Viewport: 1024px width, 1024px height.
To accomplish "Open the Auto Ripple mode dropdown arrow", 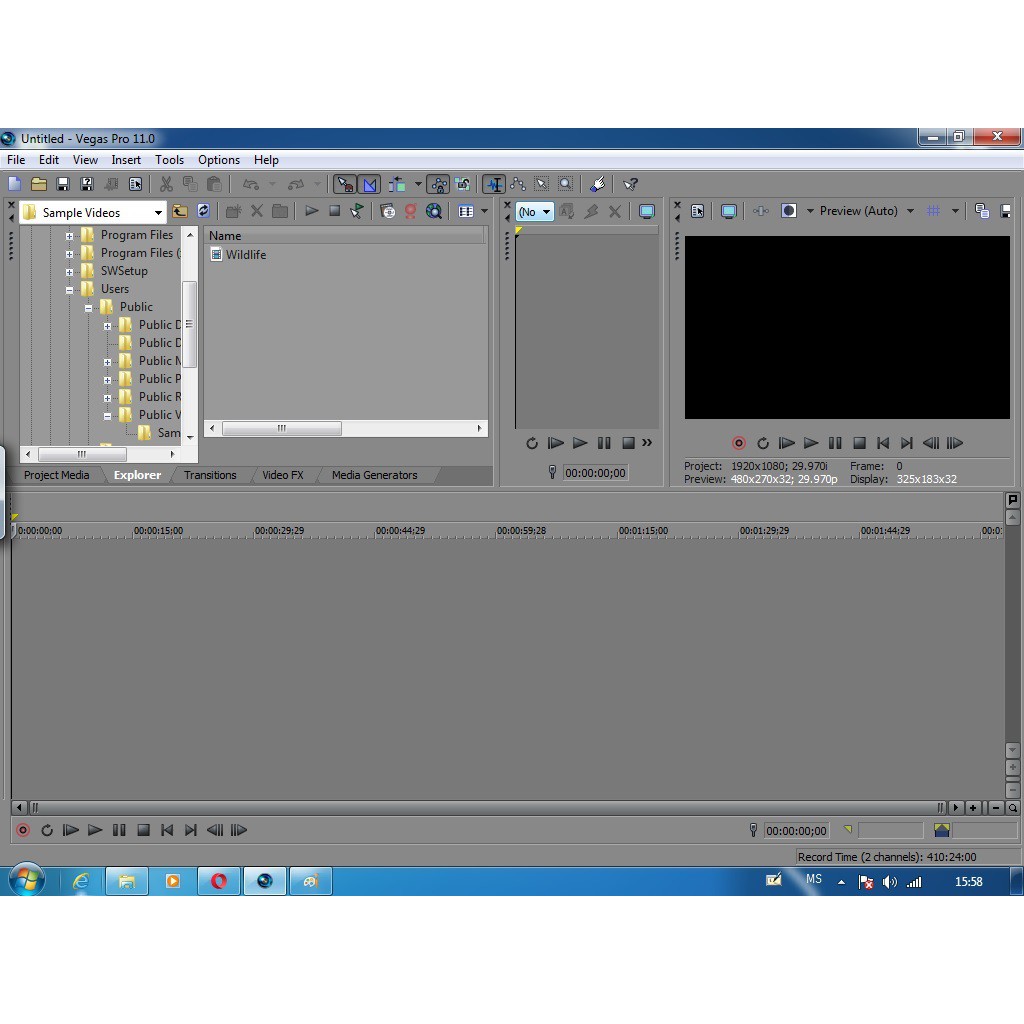I will pyautogui.click(x=418, y=184).
